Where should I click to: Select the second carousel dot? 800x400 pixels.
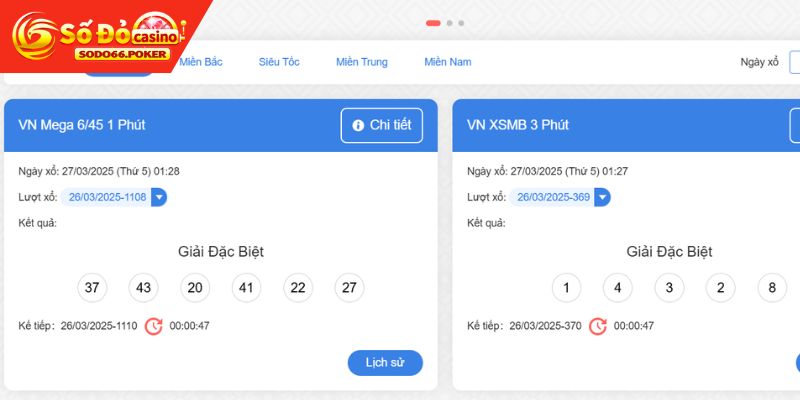[x=449, y=23]
